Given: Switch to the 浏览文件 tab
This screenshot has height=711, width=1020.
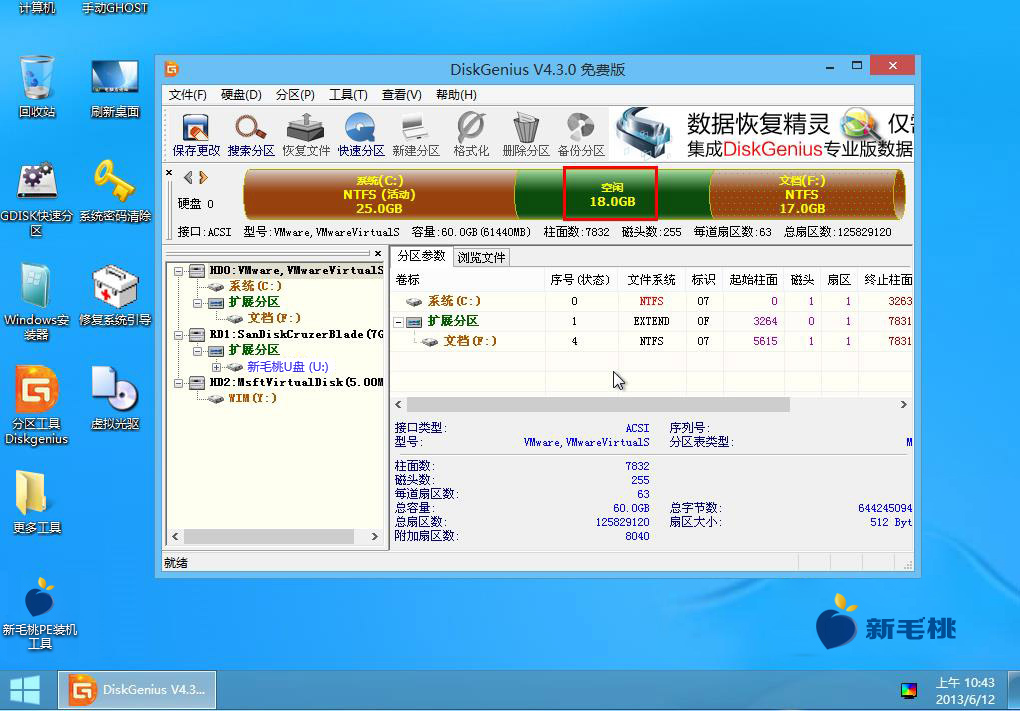Looking at the screenshot, I should coord(481,258).
